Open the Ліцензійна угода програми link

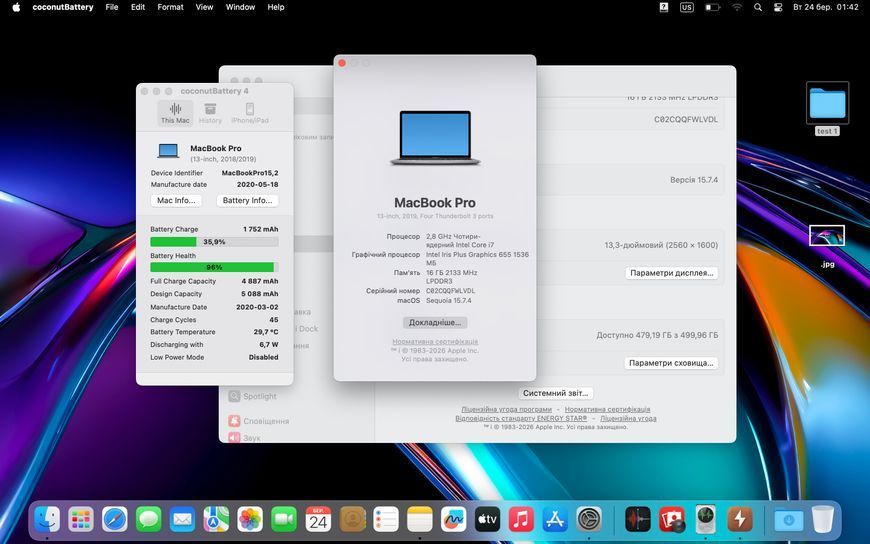click(507, 409)
